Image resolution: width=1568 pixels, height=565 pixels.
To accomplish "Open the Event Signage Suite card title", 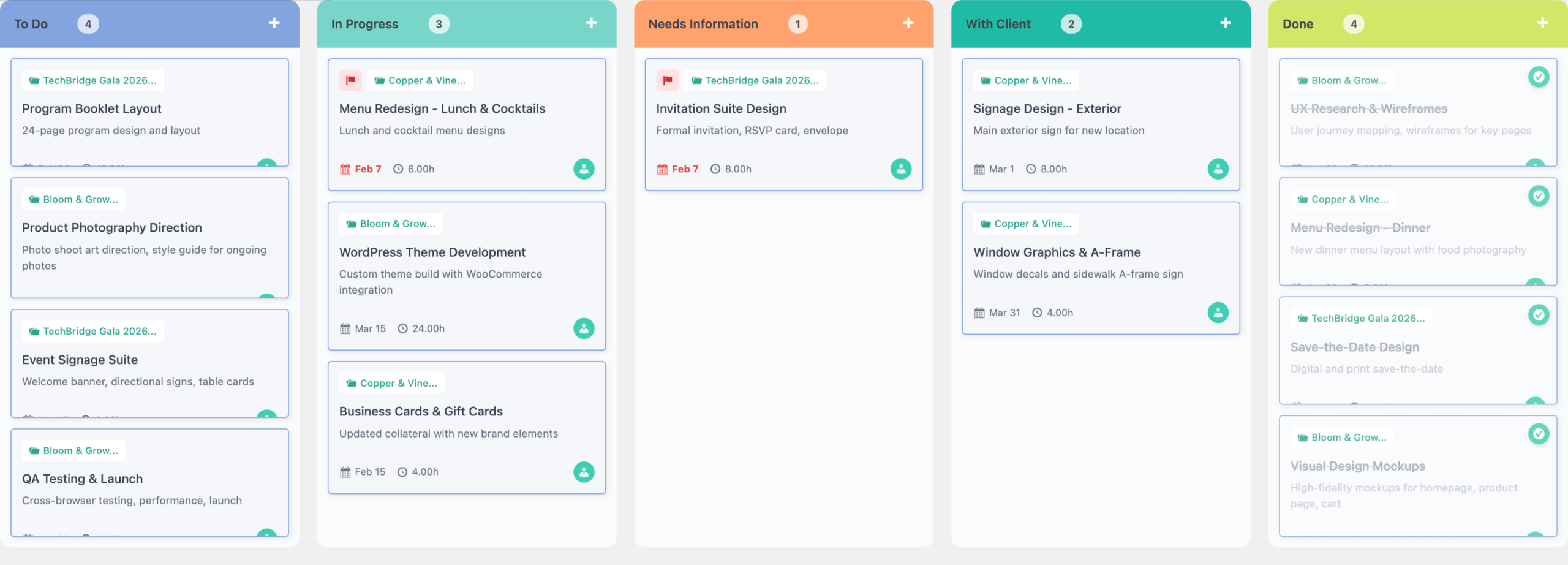I will point(80,360).
